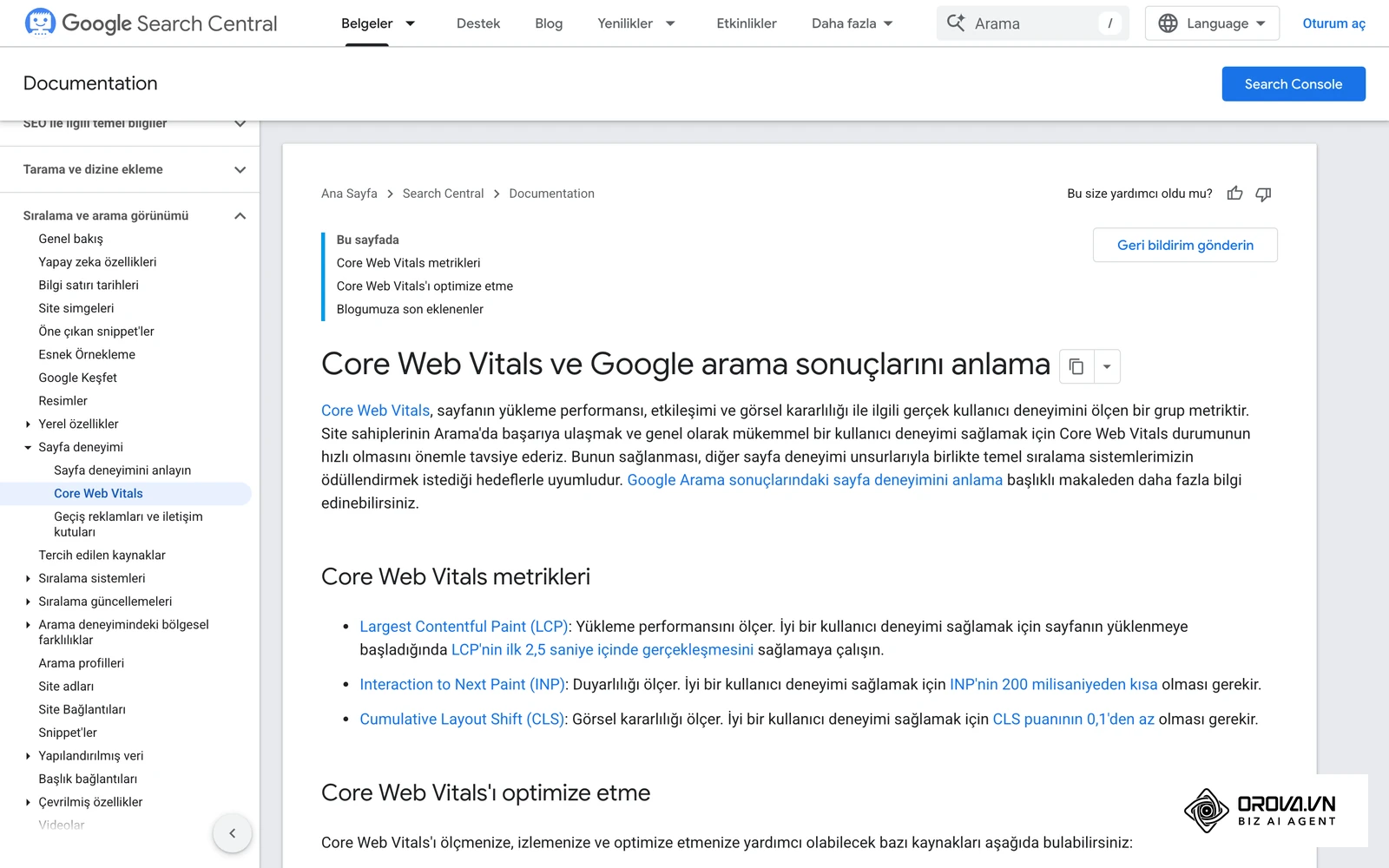This screenshot has width=1389, height=868.
Task: Click Geri bildirim gönderin button
Action: (1185, 245)
